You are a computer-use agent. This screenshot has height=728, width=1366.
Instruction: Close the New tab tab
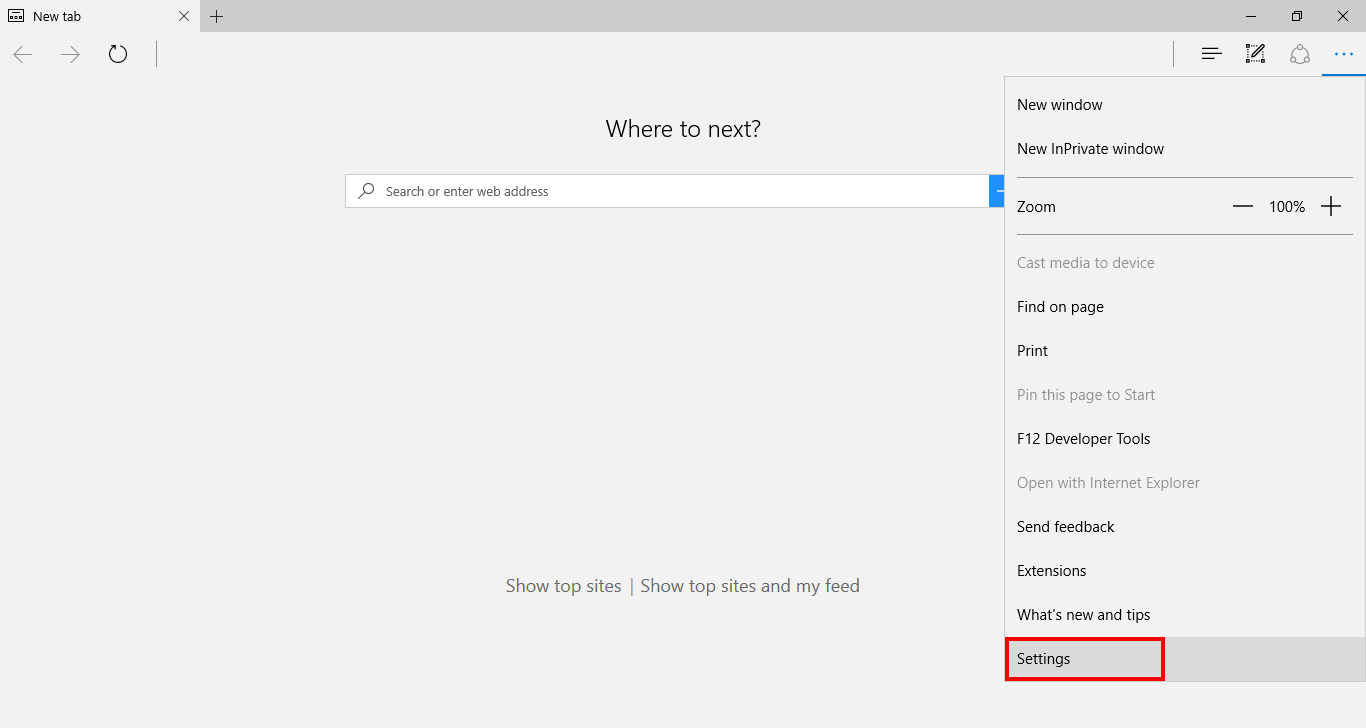[183, 16]
